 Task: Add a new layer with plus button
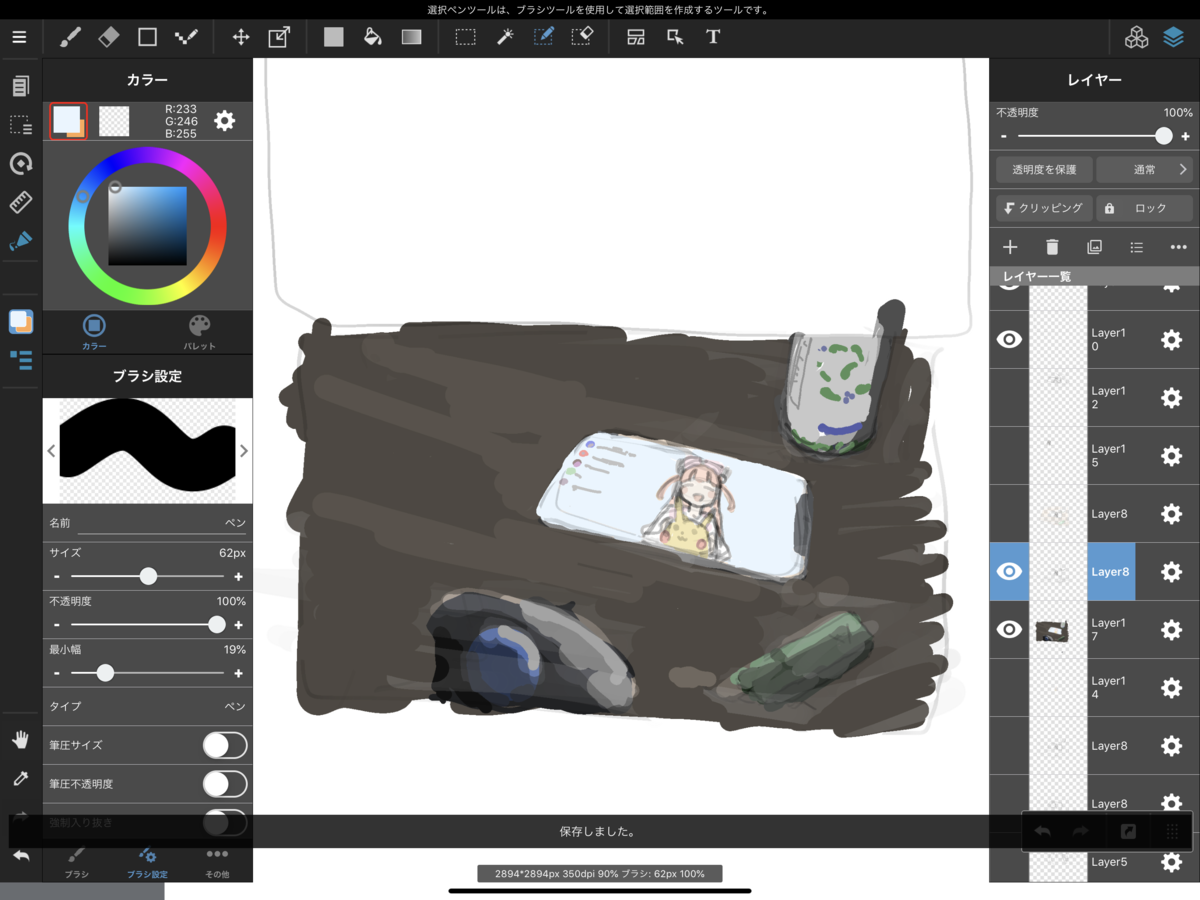pyautogui.click(x=1010, y=247)
